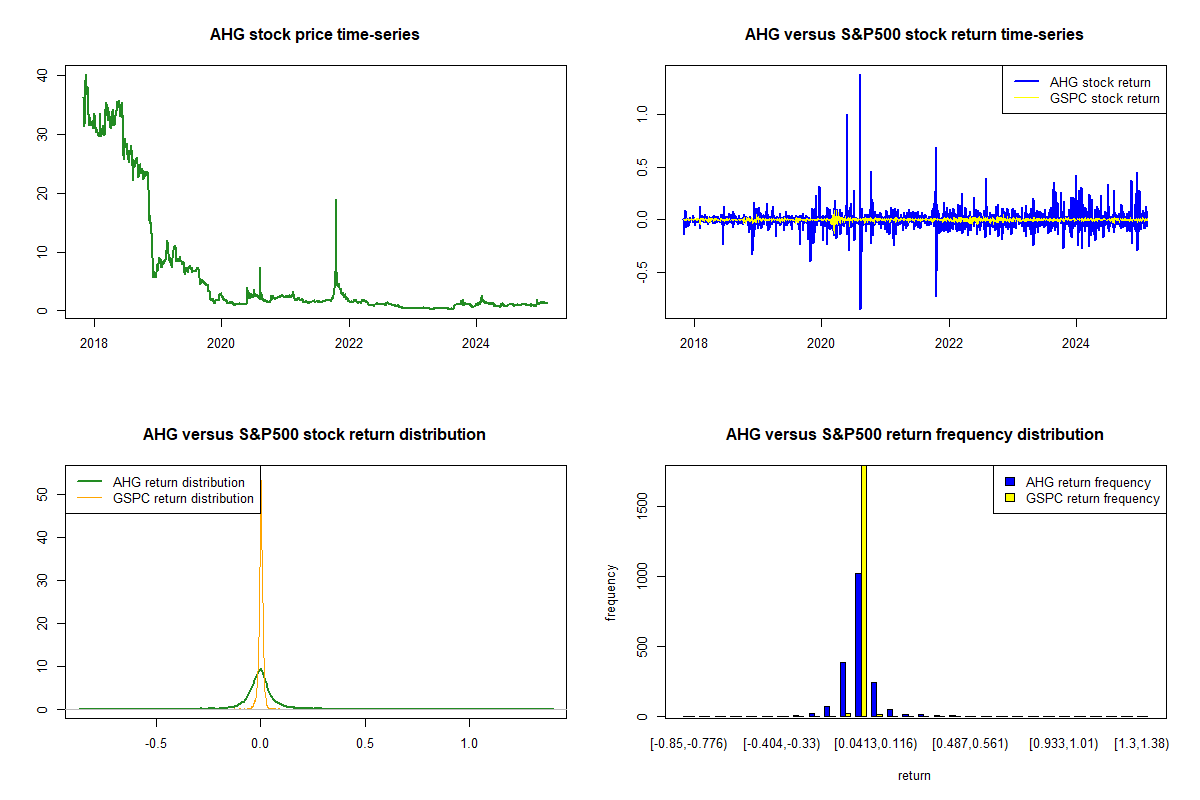The height and width of the screenshot is (800, 1200).
Task: Click the '[-0.85,-0.776)' histogram bin label
Action: (x=689, y=744)
